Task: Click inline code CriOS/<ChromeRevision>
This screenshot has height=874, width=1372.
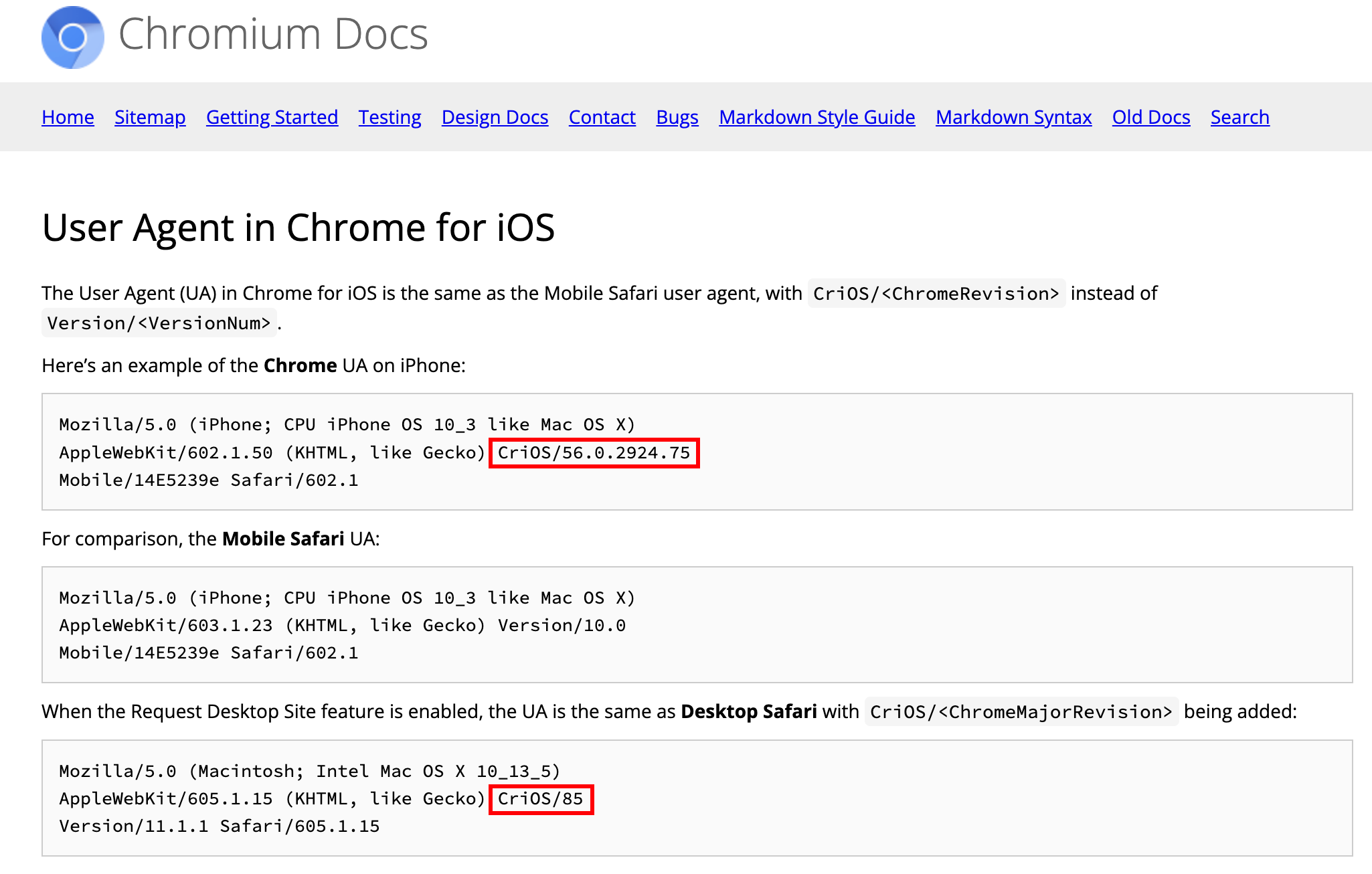Action: [x=936, y=294]
